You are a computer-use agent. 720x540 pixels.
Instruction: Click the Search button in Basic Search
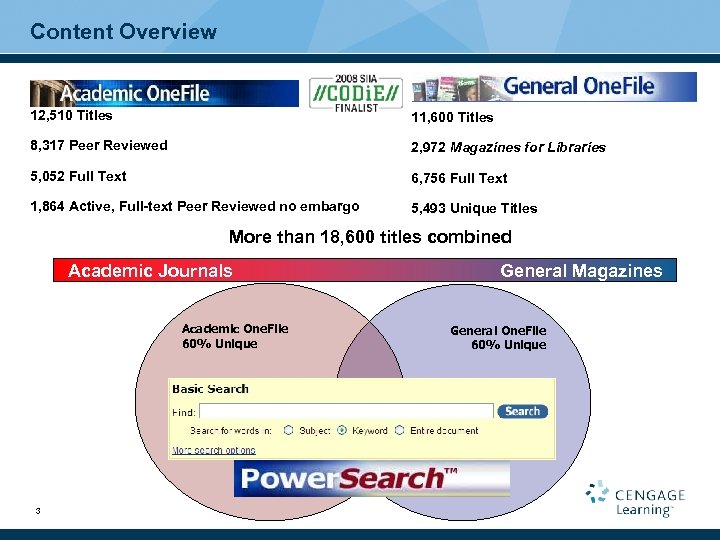pos(523,411)
